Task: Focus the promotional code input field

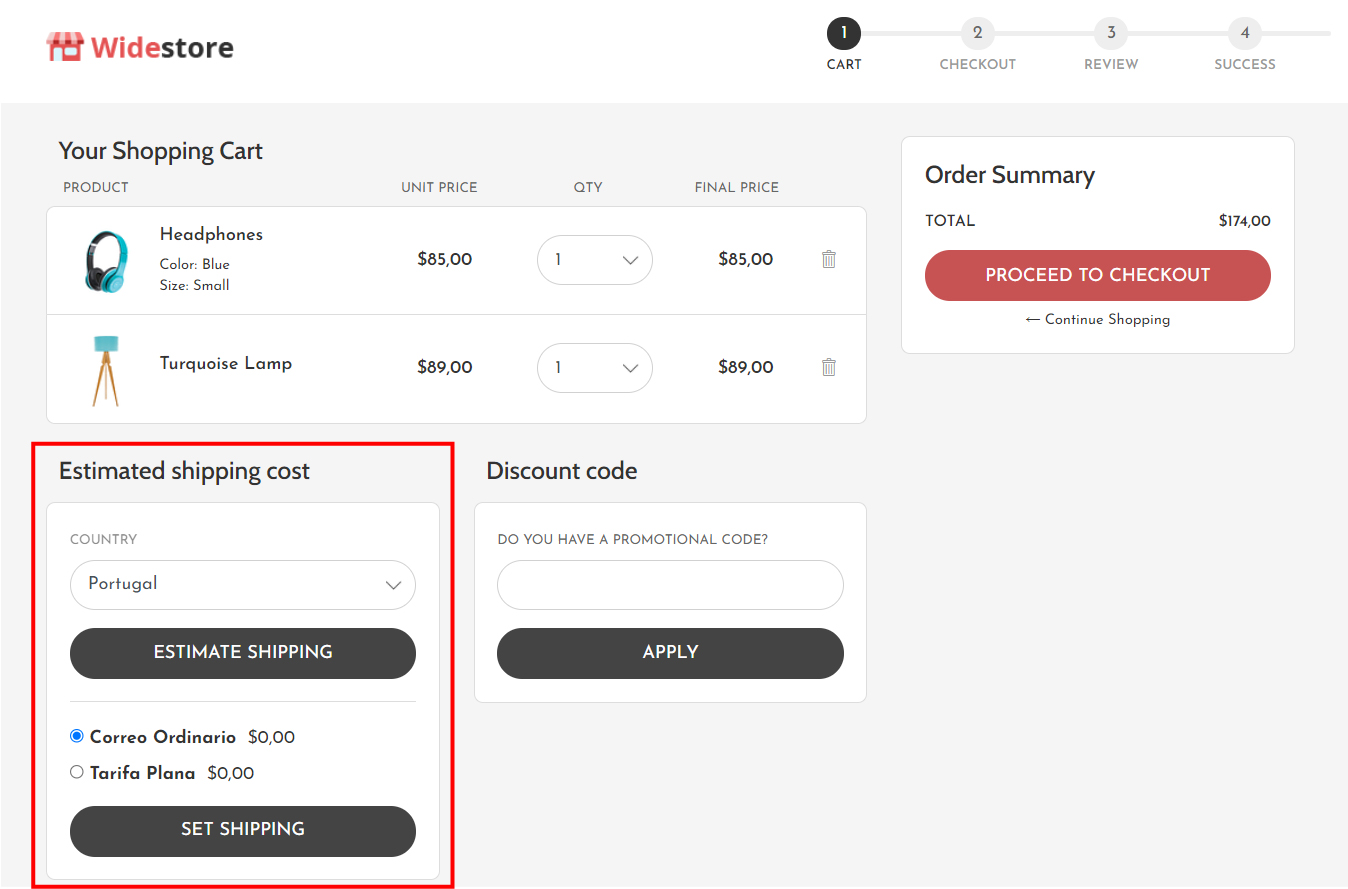Action: [x=670, y=585]
